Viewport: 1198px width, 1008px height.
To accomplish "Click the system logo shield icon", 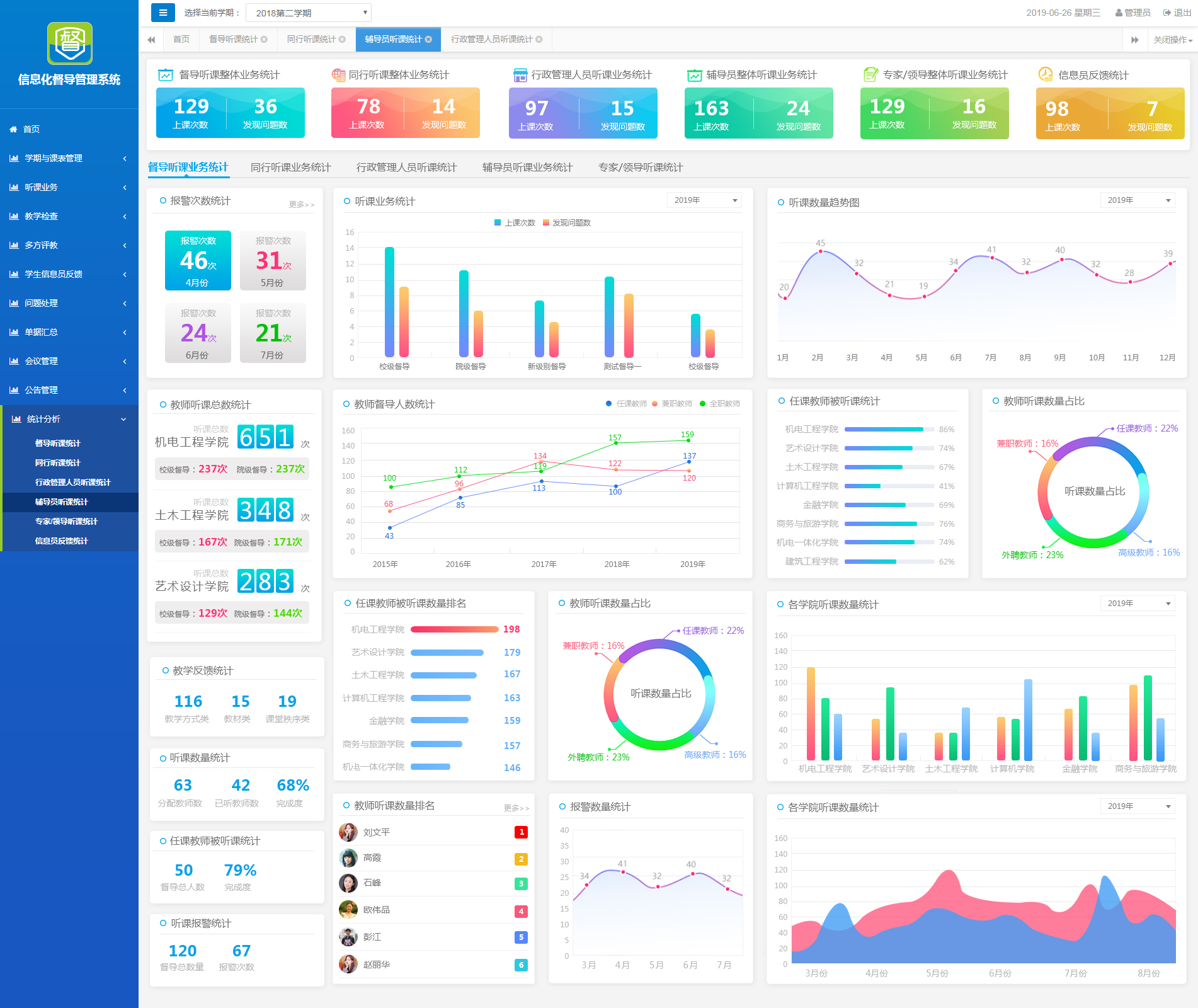I will coord(70,43).
